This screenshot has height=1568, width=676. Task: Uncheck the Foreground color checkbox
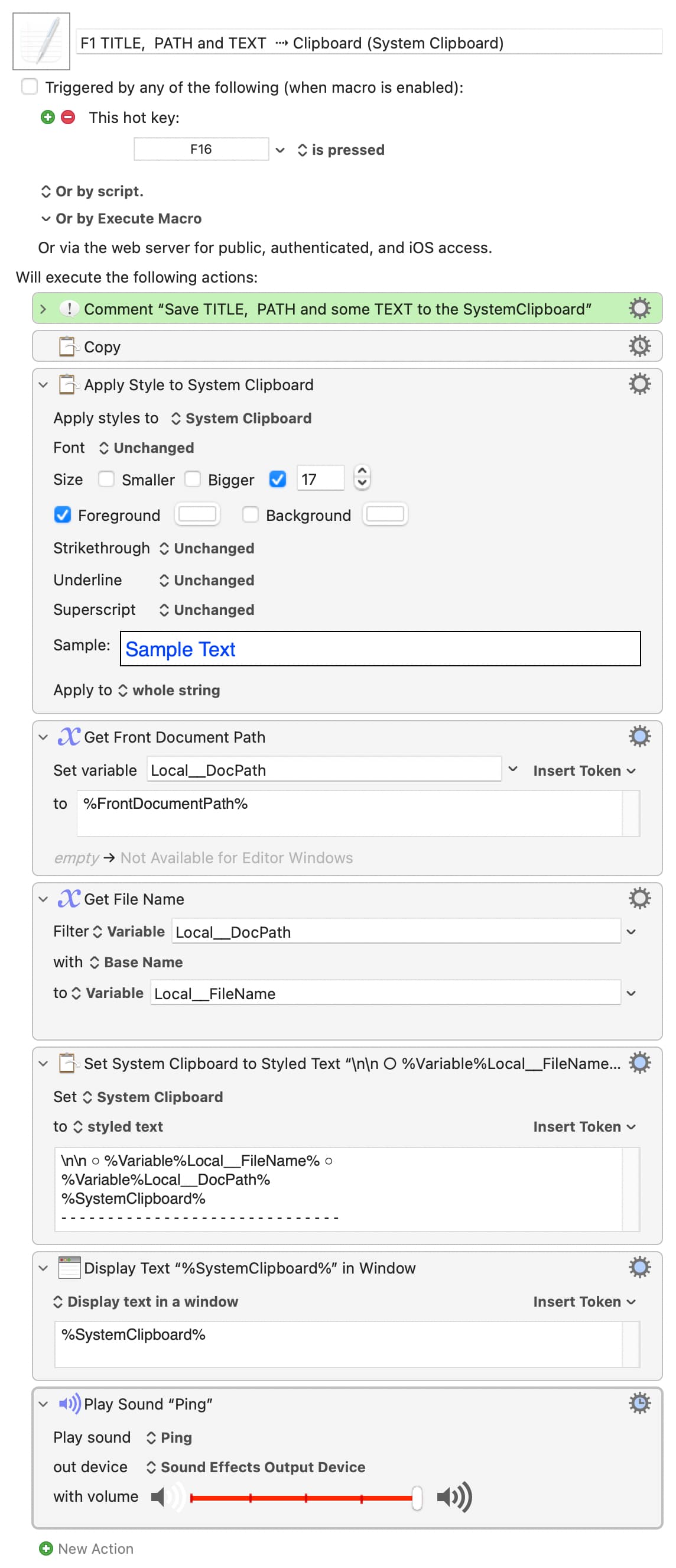coord(62,515)
